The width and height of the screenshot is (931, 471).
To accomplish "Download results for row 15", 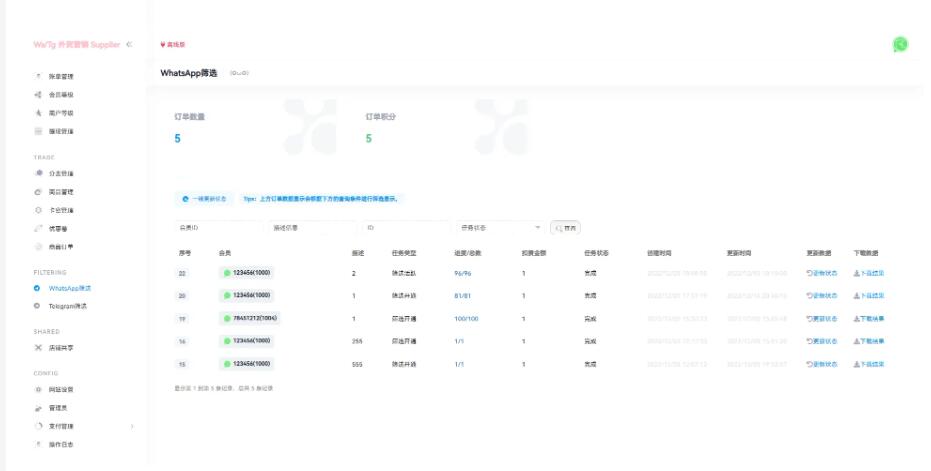I will 869,365.
